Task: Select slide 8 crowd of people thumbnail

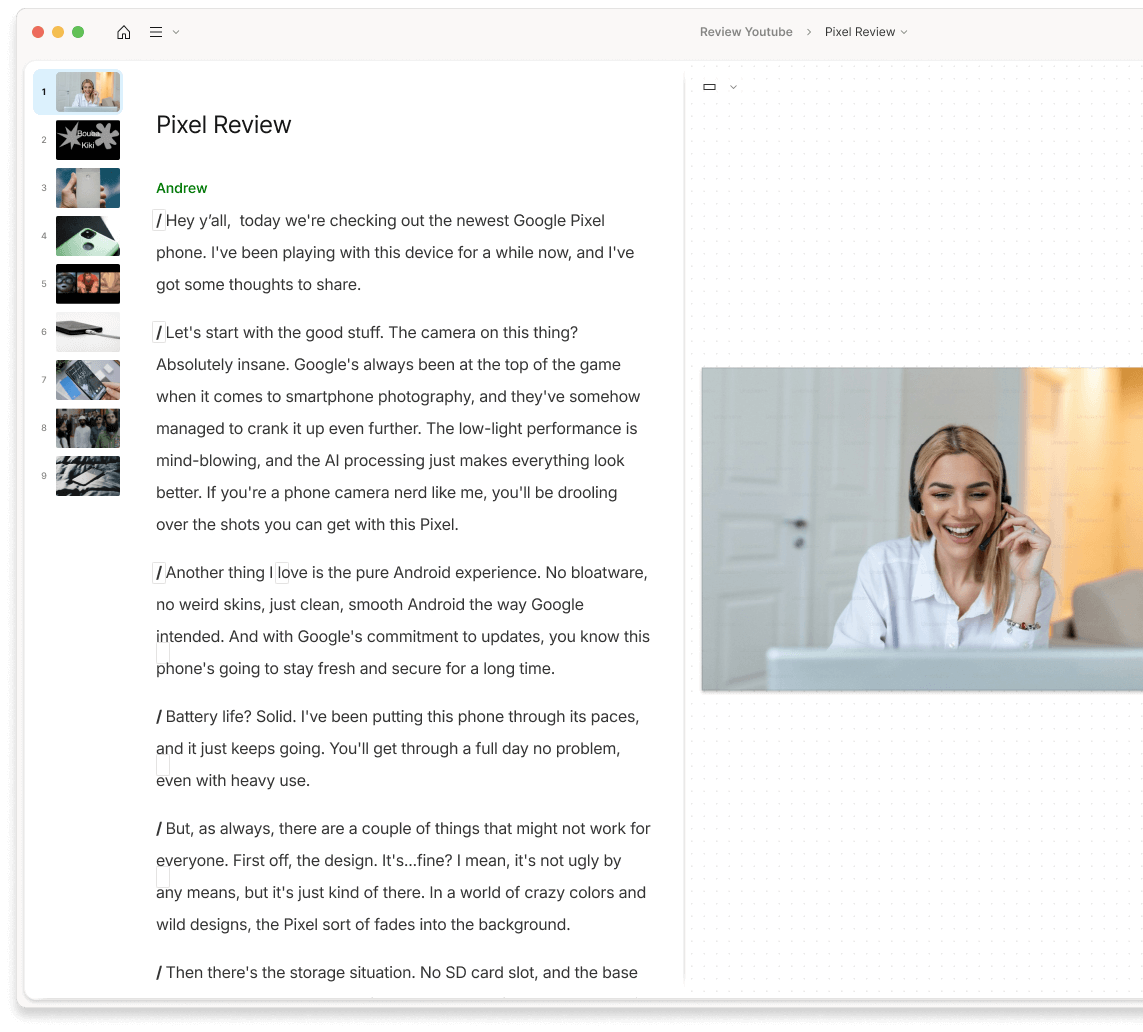Action: pyautogui.click(x=88, y=429)
